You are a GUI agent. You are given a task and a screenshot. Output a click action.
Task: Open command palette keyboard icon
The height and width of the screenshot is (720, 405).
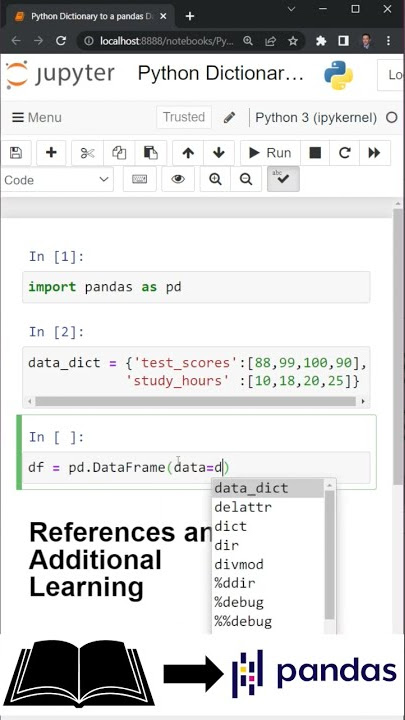pyautogui.click(x=140, y=179)
